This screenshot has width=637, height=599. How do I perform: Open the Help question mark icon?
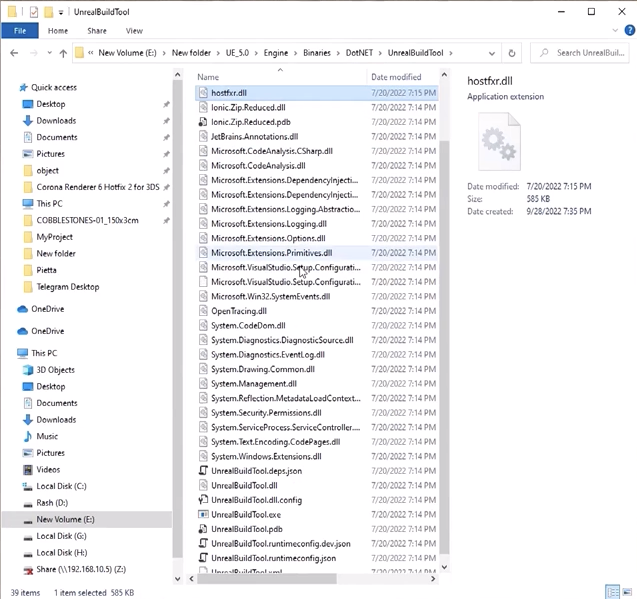[x=630, y=30]
